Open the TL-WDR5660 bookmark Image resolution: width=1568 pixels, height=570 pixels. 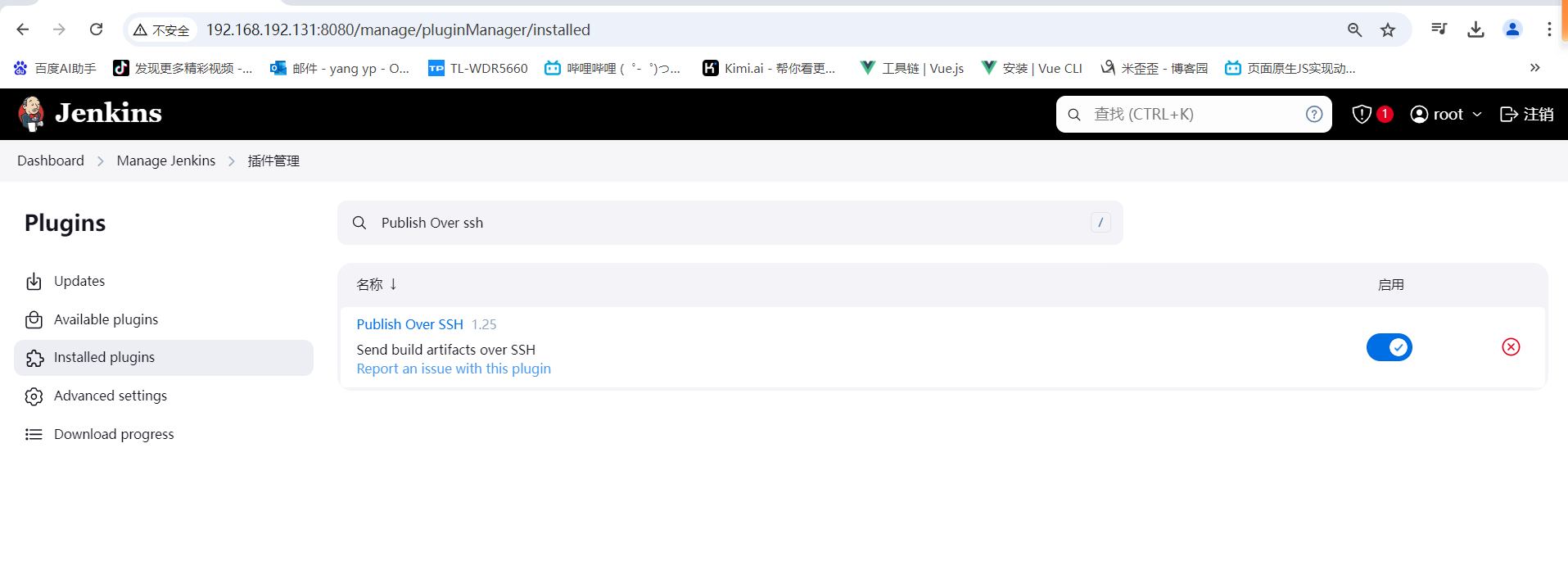478,68
